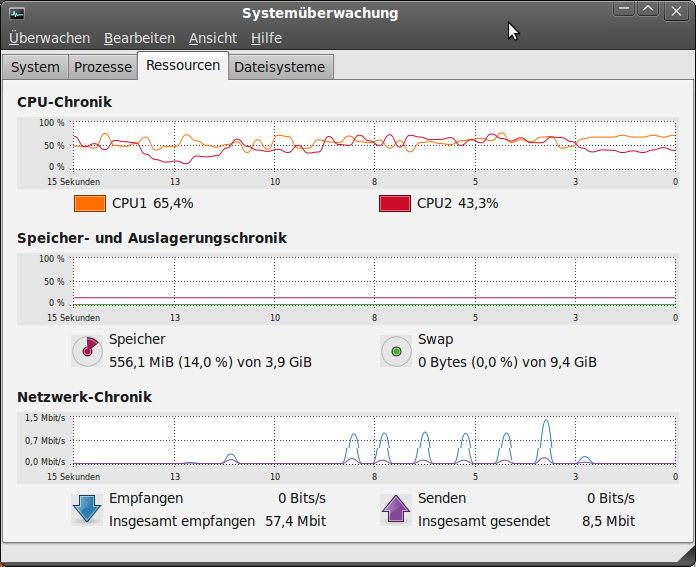Image resolution: width=696 pixels, height=567 pixels.
Task: Open the Bearbeiten menu
Action: point(139,38)
